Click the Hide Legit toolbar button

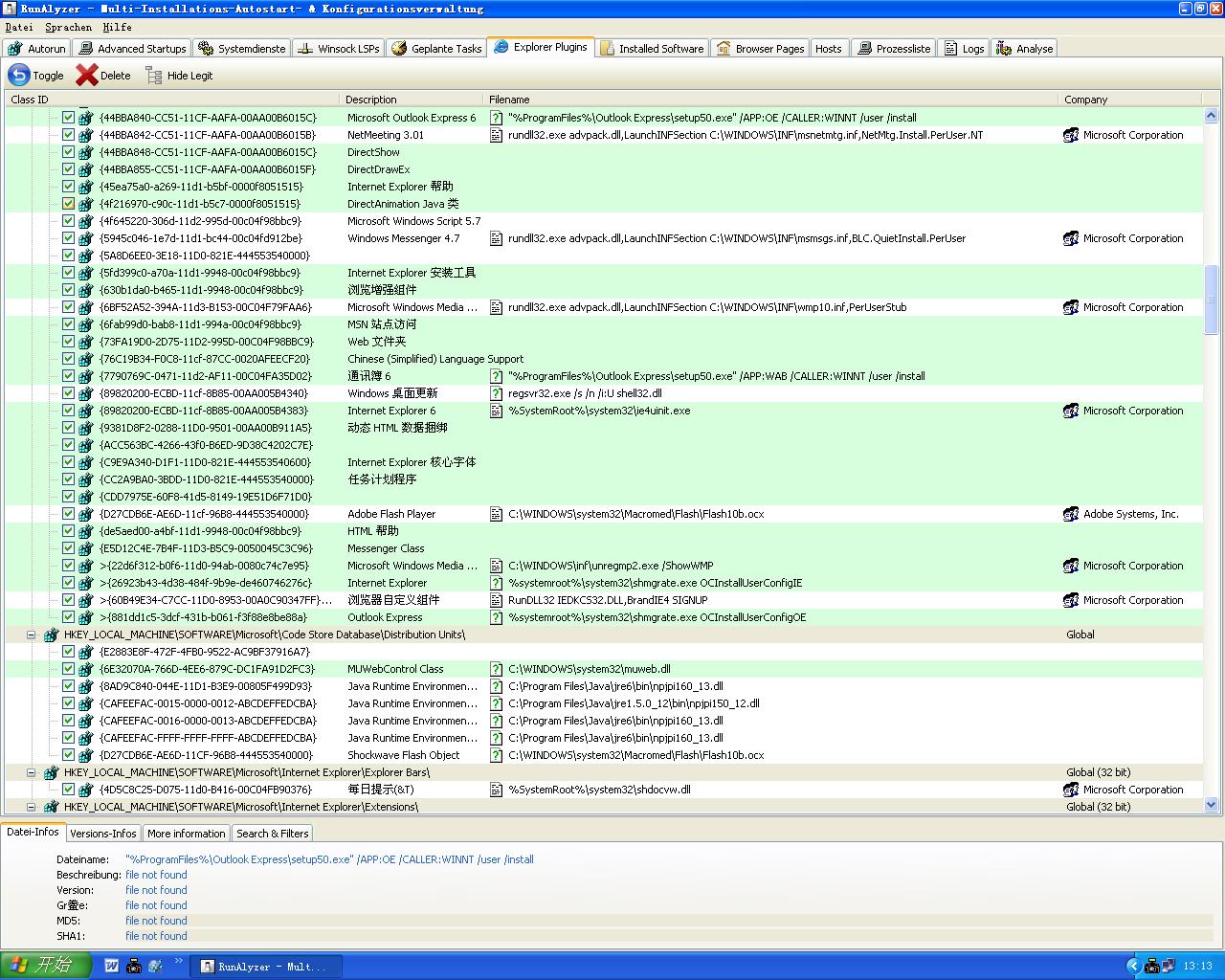pyautogui.click(x=178, y=75)
